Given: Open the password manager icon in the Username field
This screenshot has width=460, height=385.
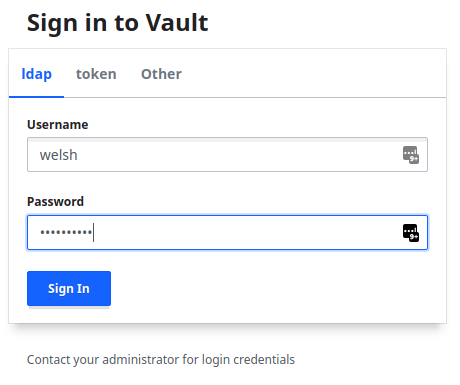Looking at the screenshot, I should click(411, 155).
